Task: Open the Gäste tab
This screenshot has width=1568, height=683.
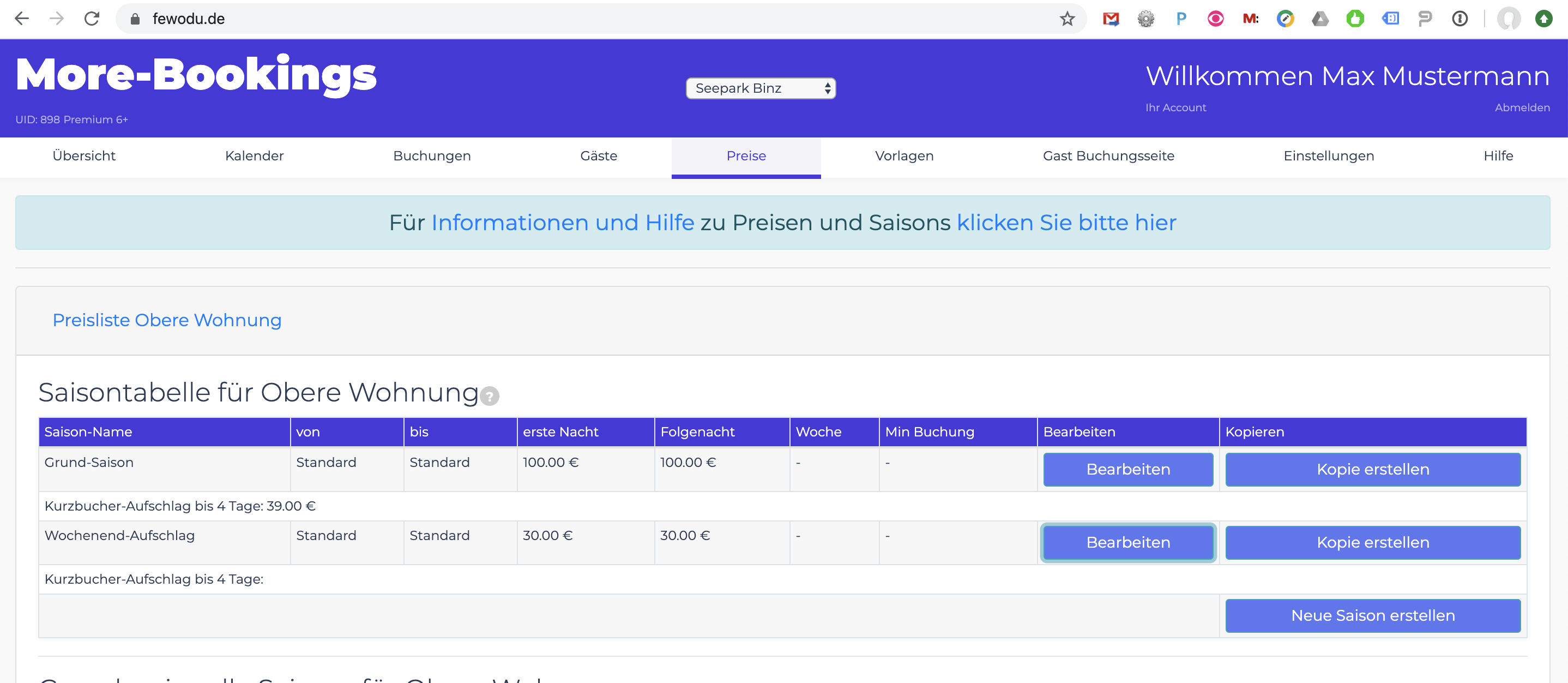Action: coord(598,156)
